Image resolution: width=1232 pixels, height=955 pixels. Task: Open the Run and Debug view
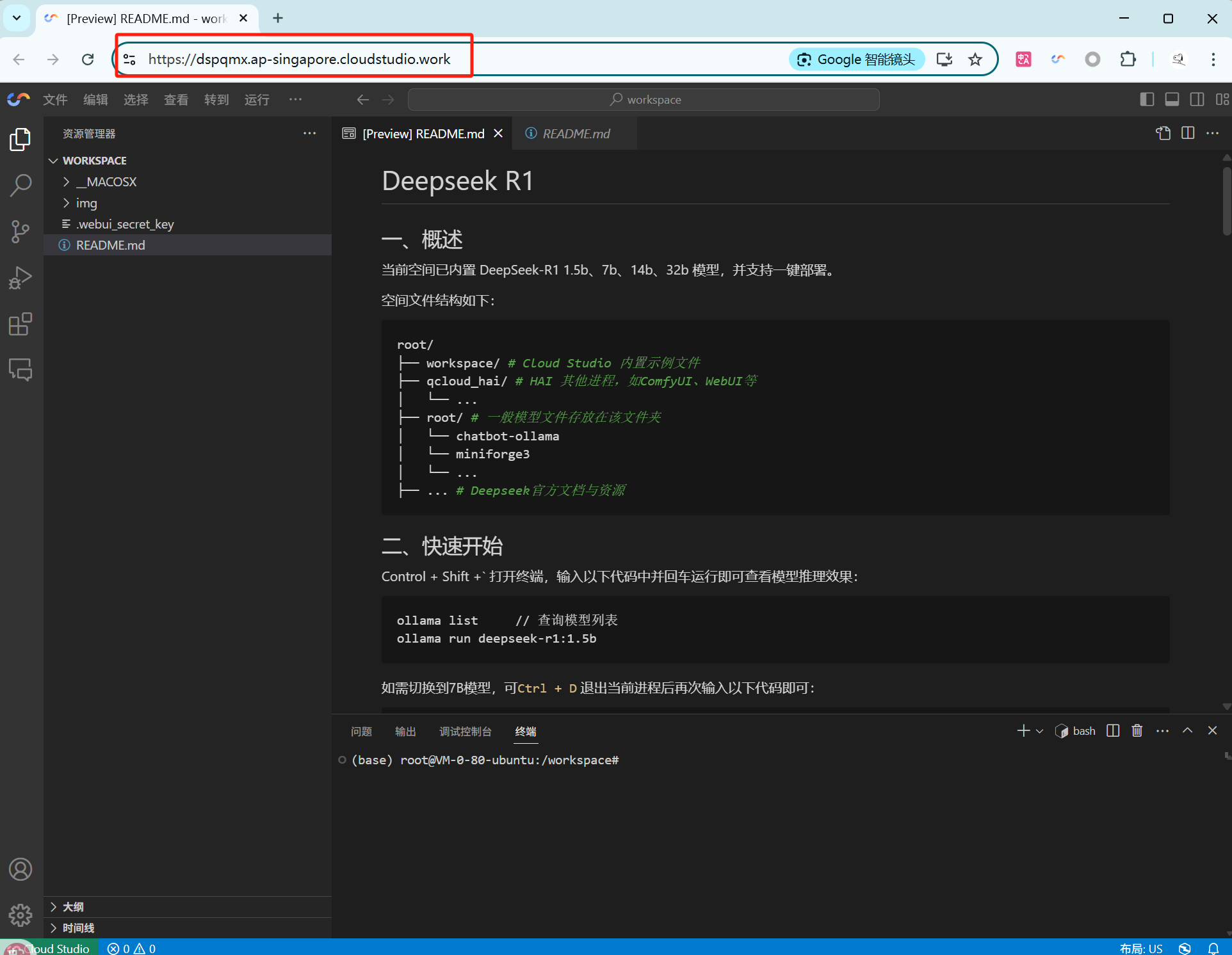[x=20, y=277]
